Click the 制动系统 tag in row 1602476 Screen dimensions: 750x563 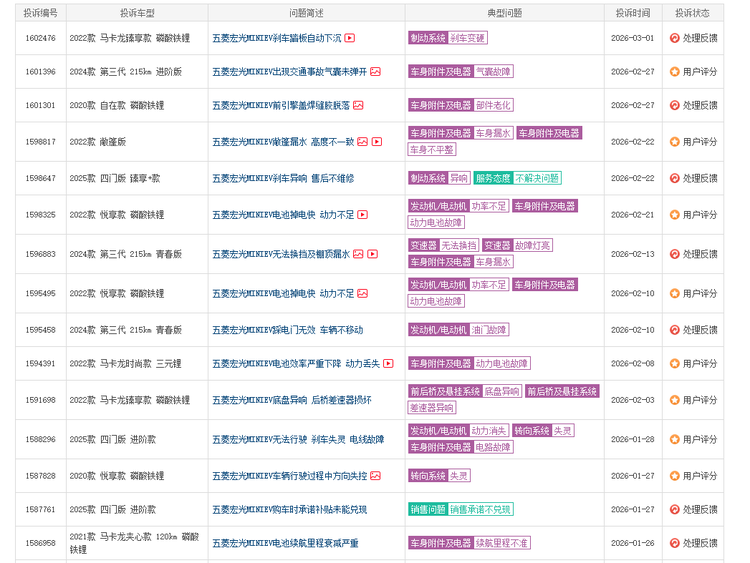pos(427,38)
